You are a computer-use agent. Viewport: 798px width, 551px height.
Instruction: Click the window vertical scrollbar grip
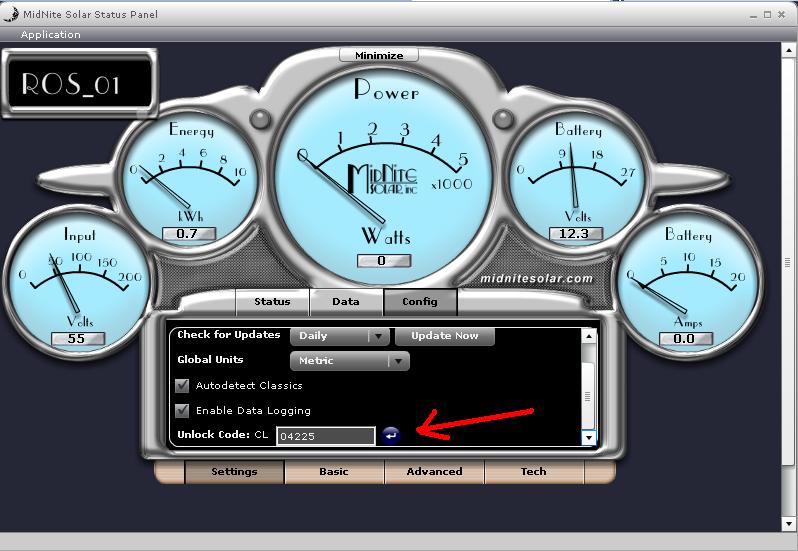coord(788,263)
